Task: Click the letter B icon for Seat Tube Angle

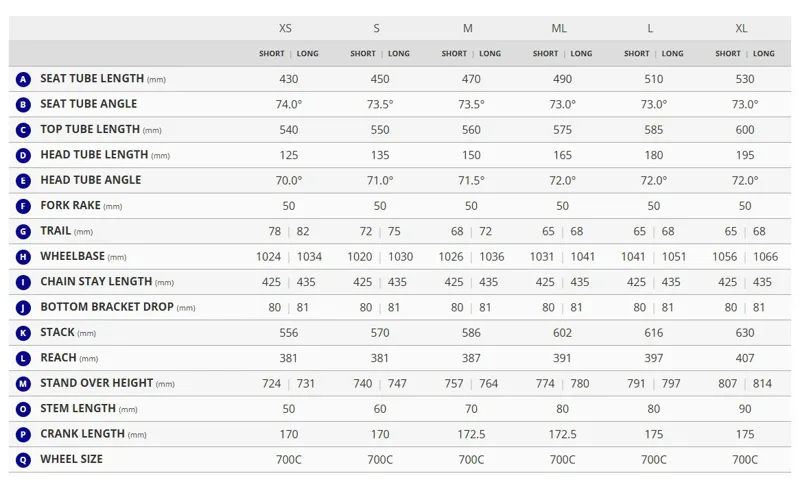Action: tap(23, 105)
